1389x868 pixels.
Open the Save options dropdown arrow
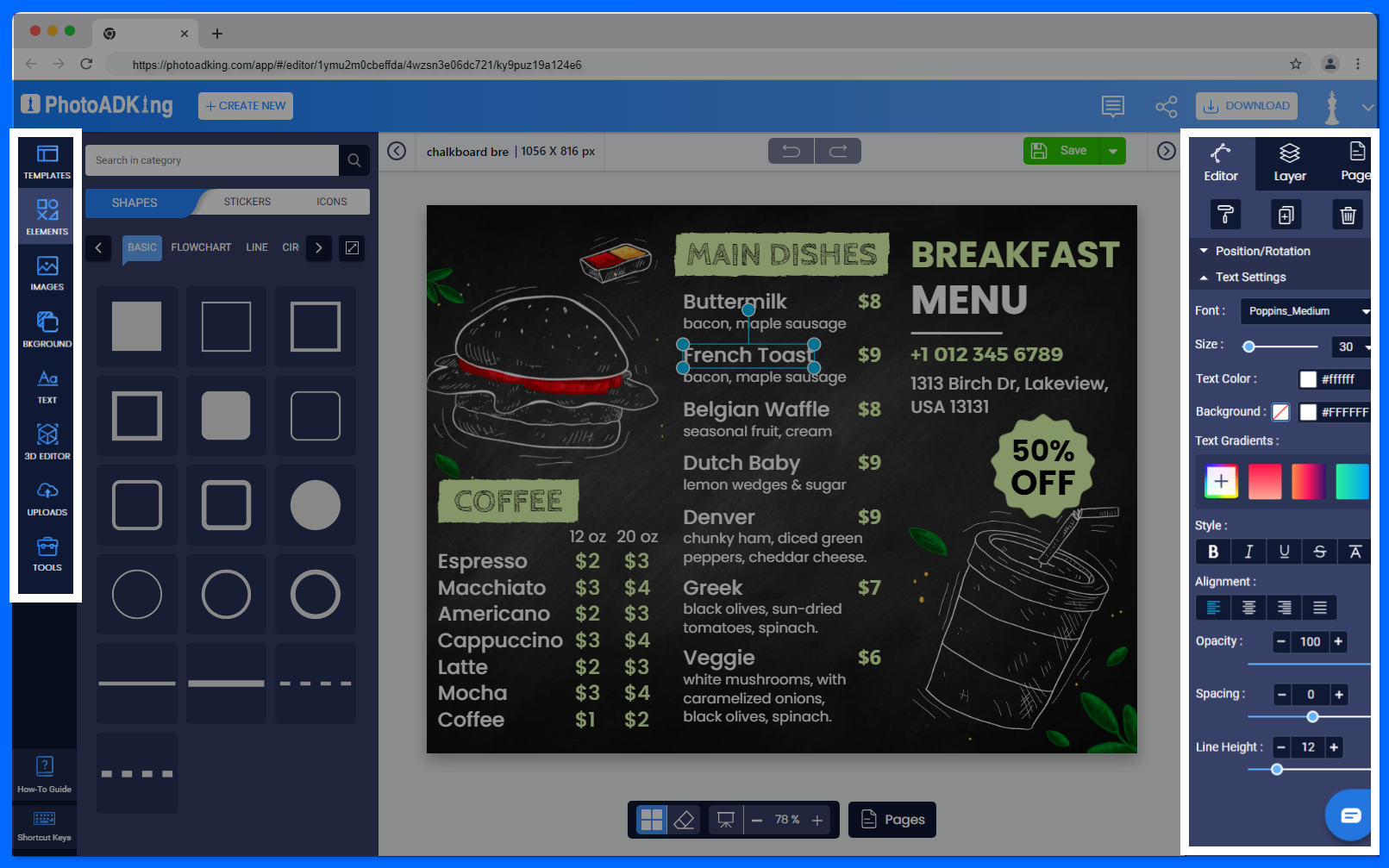(x=1113, y=151)
